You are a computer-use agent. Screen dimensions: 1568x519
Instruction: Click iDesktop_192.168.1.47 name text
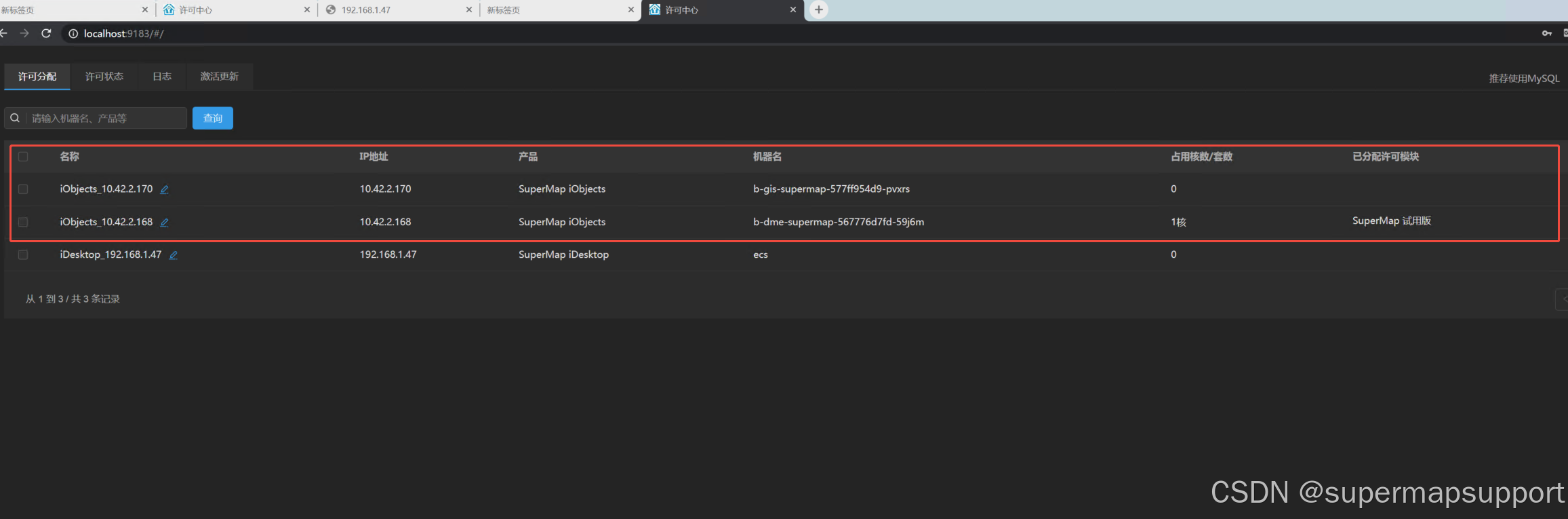click(110, 254)
